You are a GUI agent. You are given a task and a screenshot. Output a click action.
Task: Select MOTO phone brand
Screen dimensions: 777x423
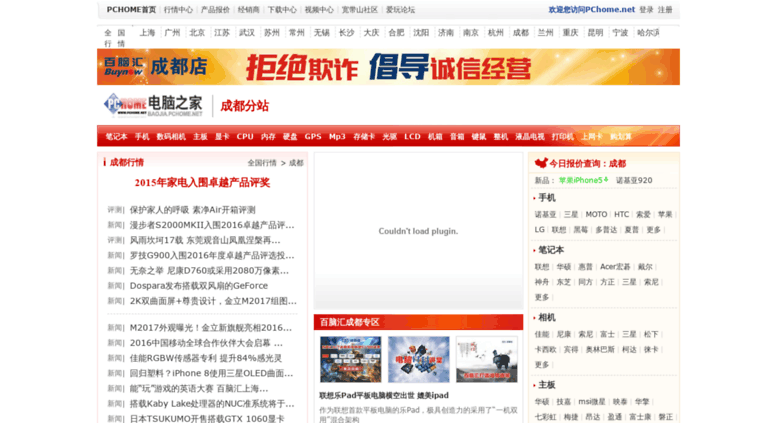(596, 214)
